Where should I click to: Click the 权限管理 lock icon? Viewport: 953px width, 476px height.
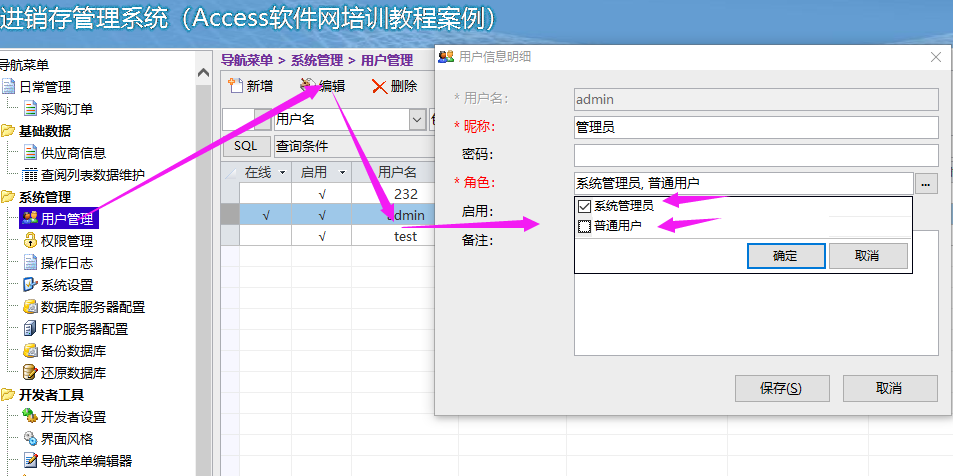30,241
